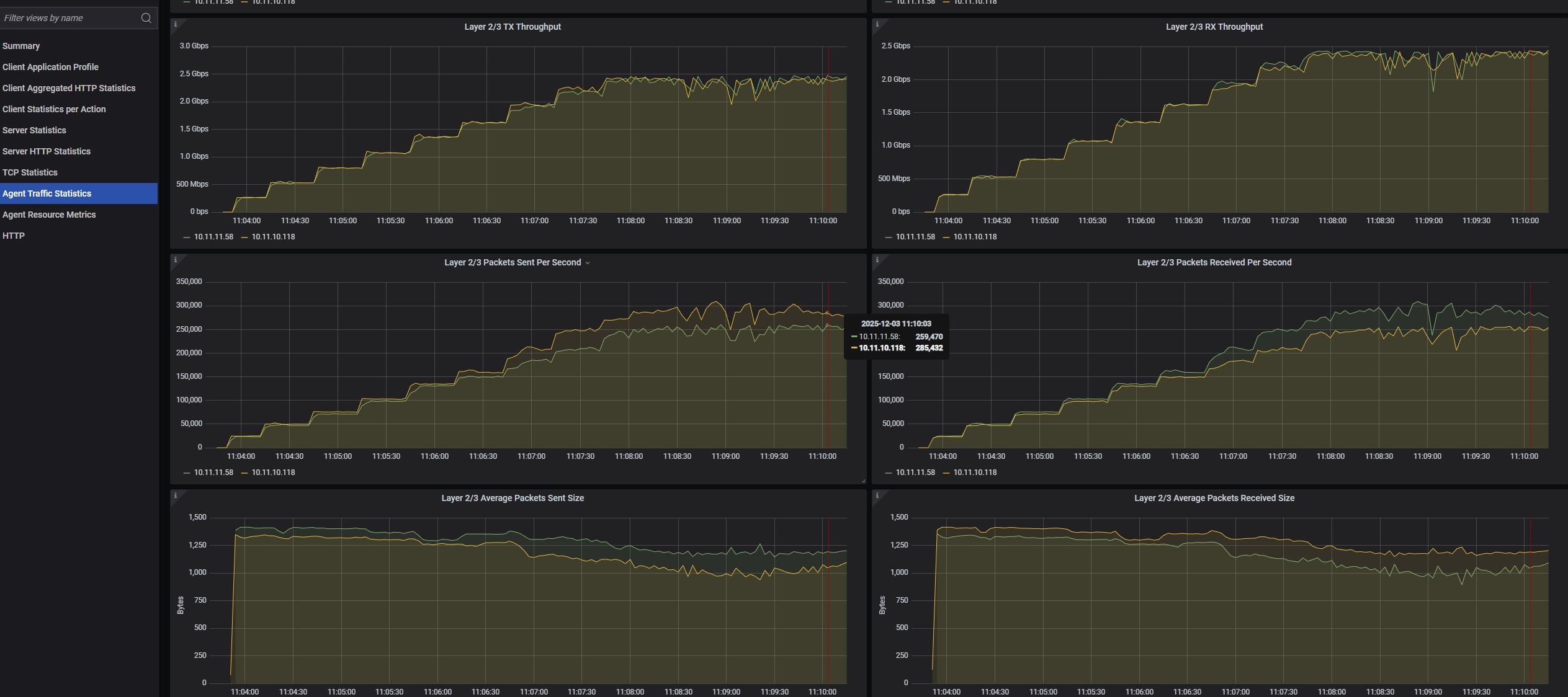The height and width of the screenshot is (697, 1568).
Task: Focus the Filter views by name field
Action: (68, 18)
